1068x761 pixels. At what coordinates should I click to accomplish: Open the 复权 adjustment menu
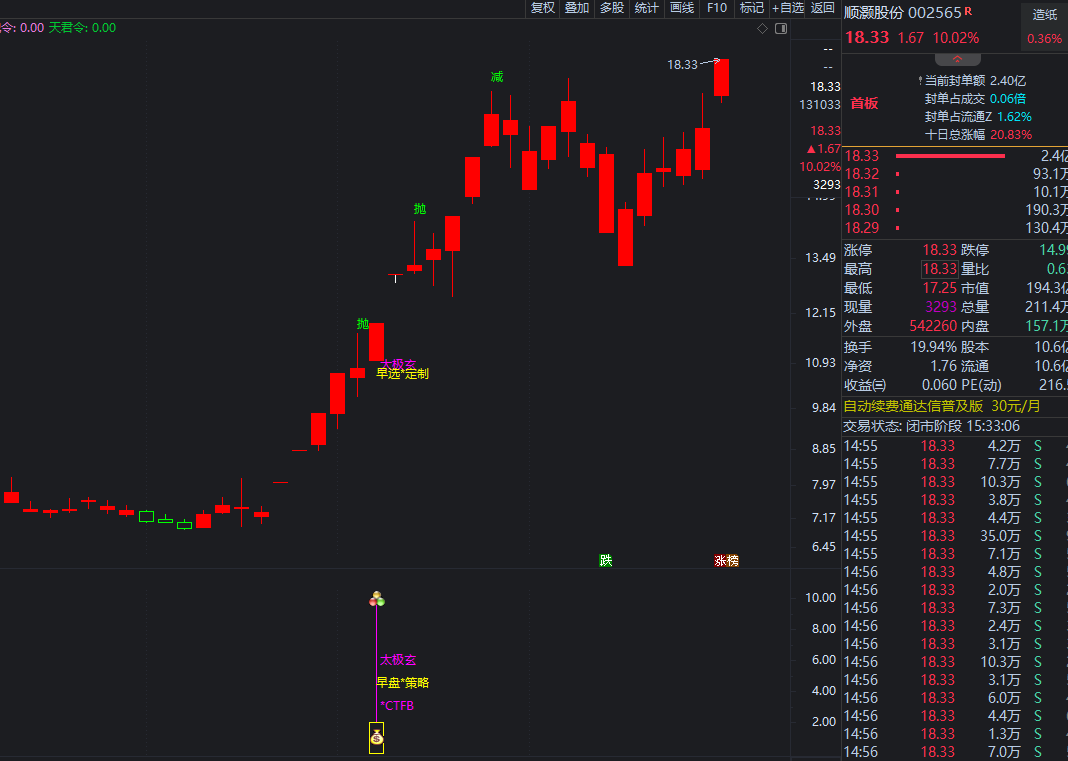click(543, 8)
